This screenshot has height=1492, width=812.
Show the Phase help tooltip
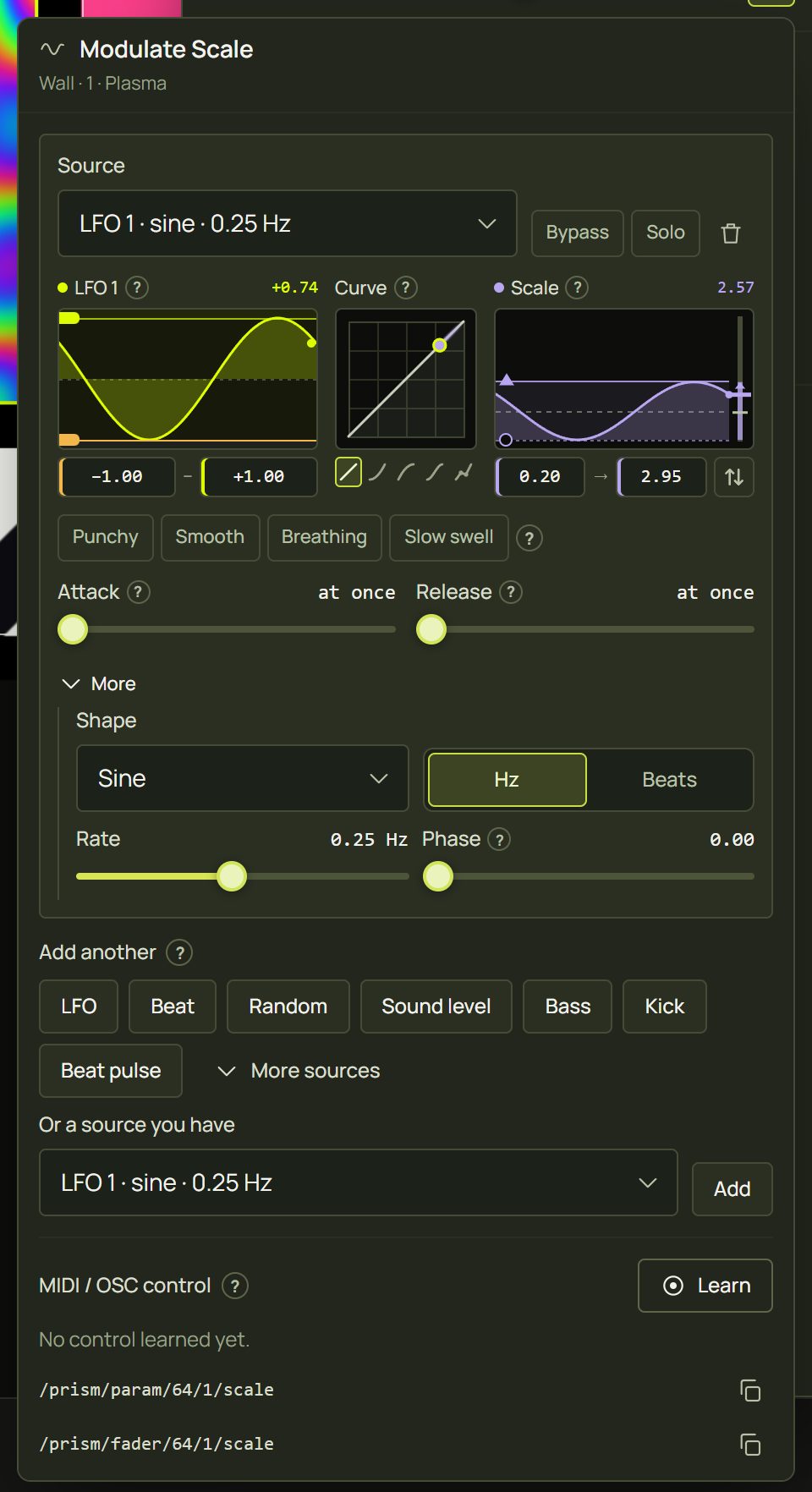point(500,840)
